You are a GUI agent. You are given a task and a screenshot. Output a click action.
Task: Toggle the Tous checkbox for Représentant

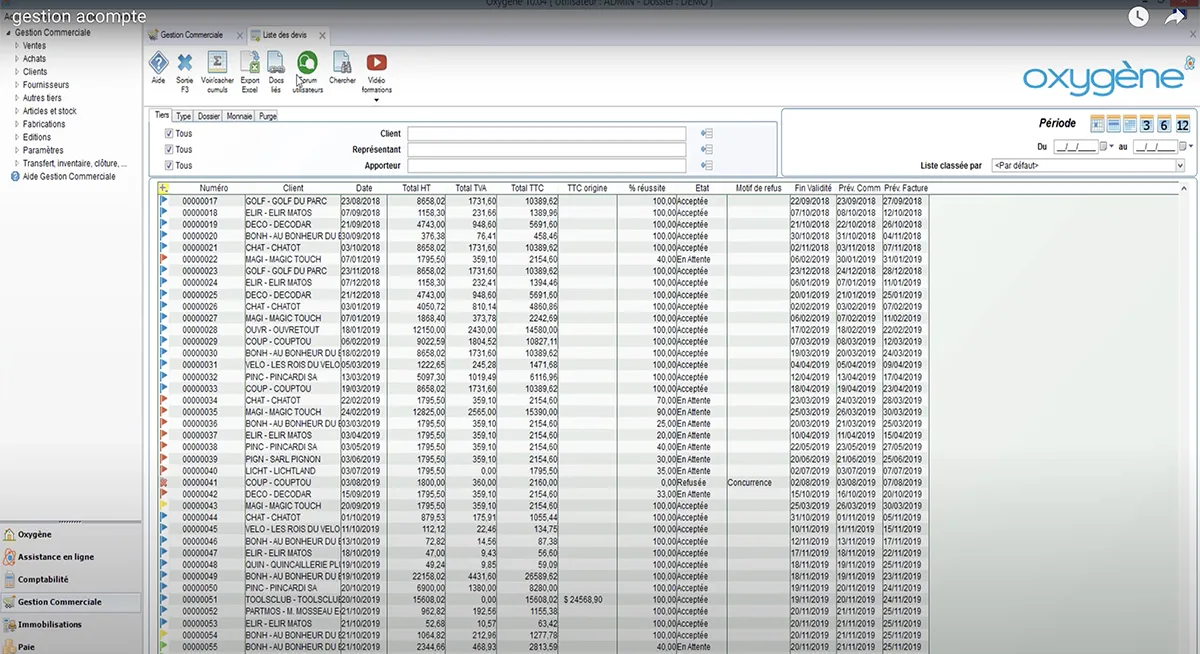pos(169,150)
